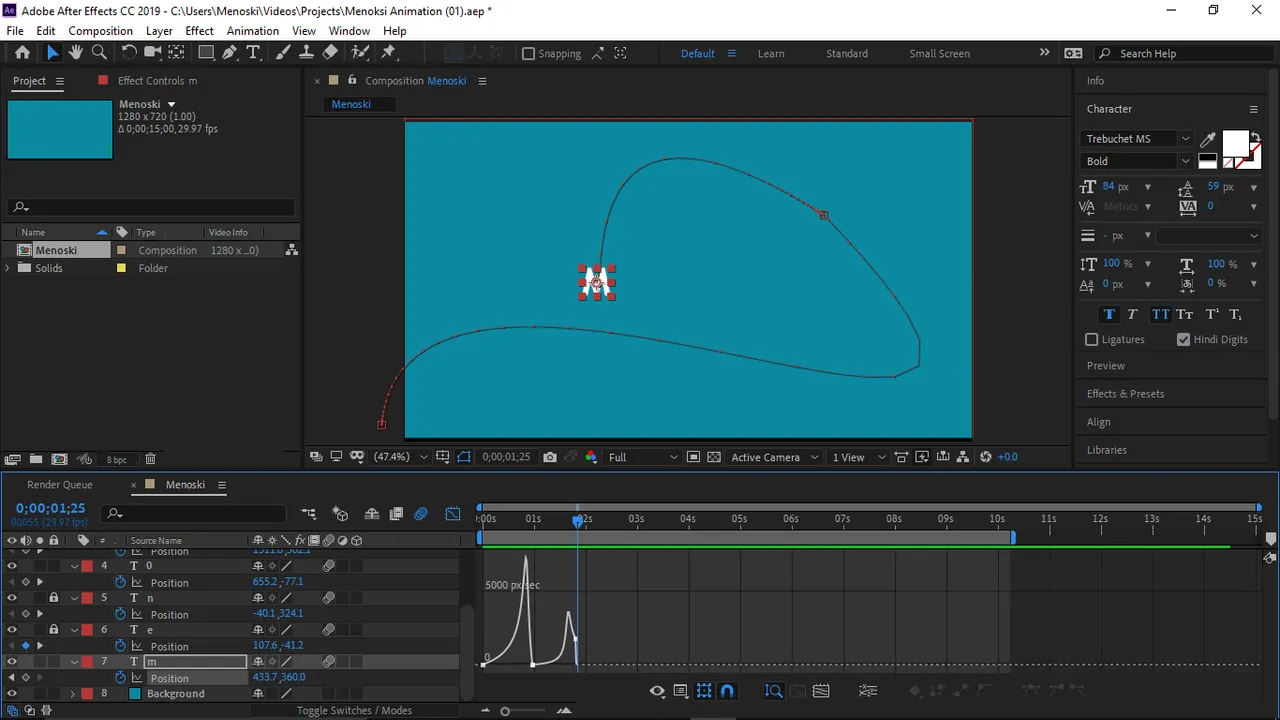Viewport: 1280px width, 720px height.
Task: Open the viewer magnification 47.4% dropdown
Action: 400,457
